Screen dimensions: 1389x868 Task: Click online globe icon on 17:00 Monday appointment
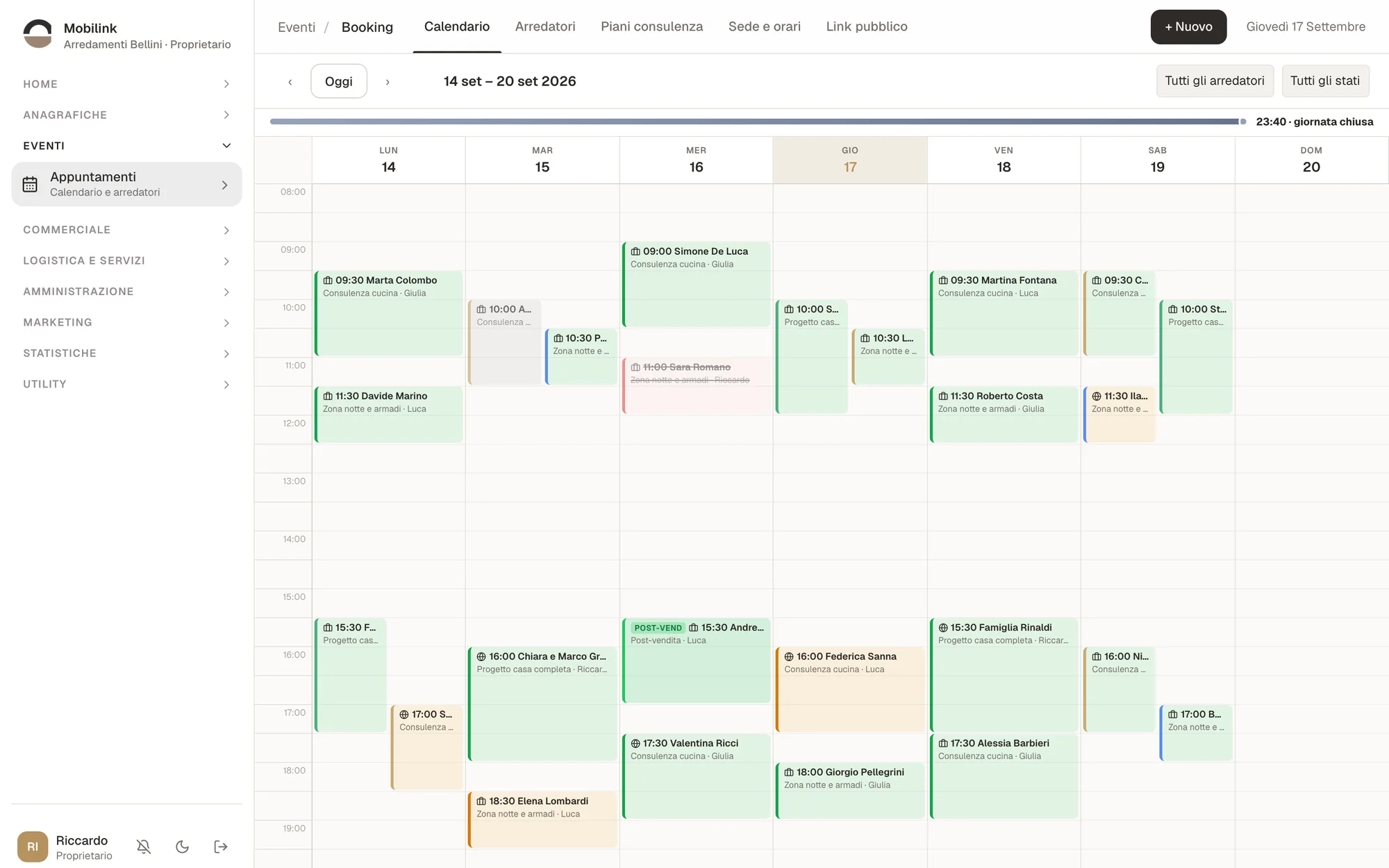[404, 715]
